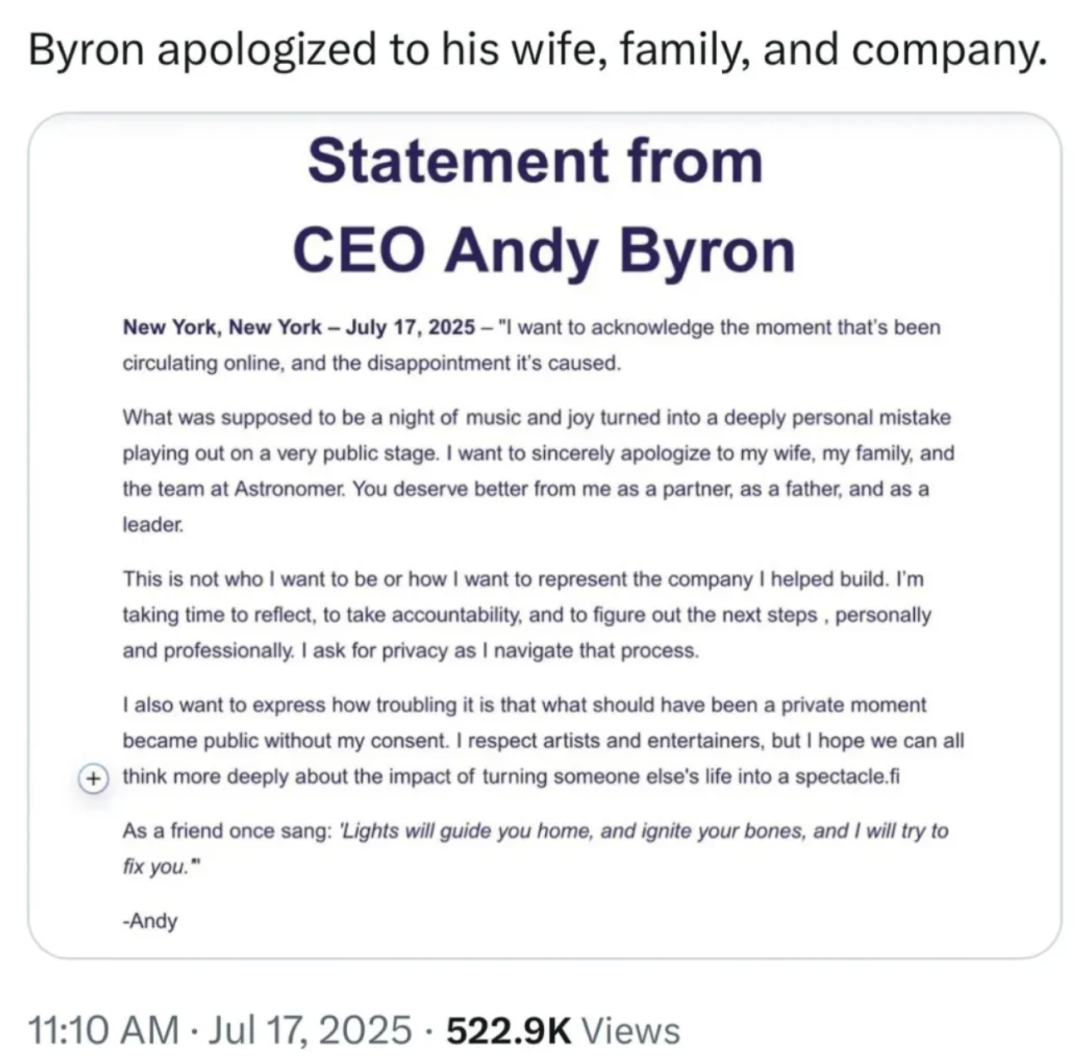Open the embedded statement image

click(x=545, y=535)
